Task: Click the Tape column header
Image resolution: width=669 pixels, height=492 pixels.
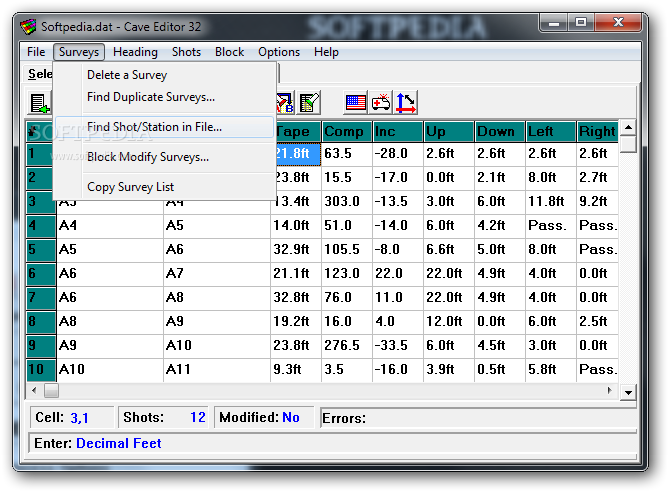Action: pyautogui.click(x=298, y=131)
